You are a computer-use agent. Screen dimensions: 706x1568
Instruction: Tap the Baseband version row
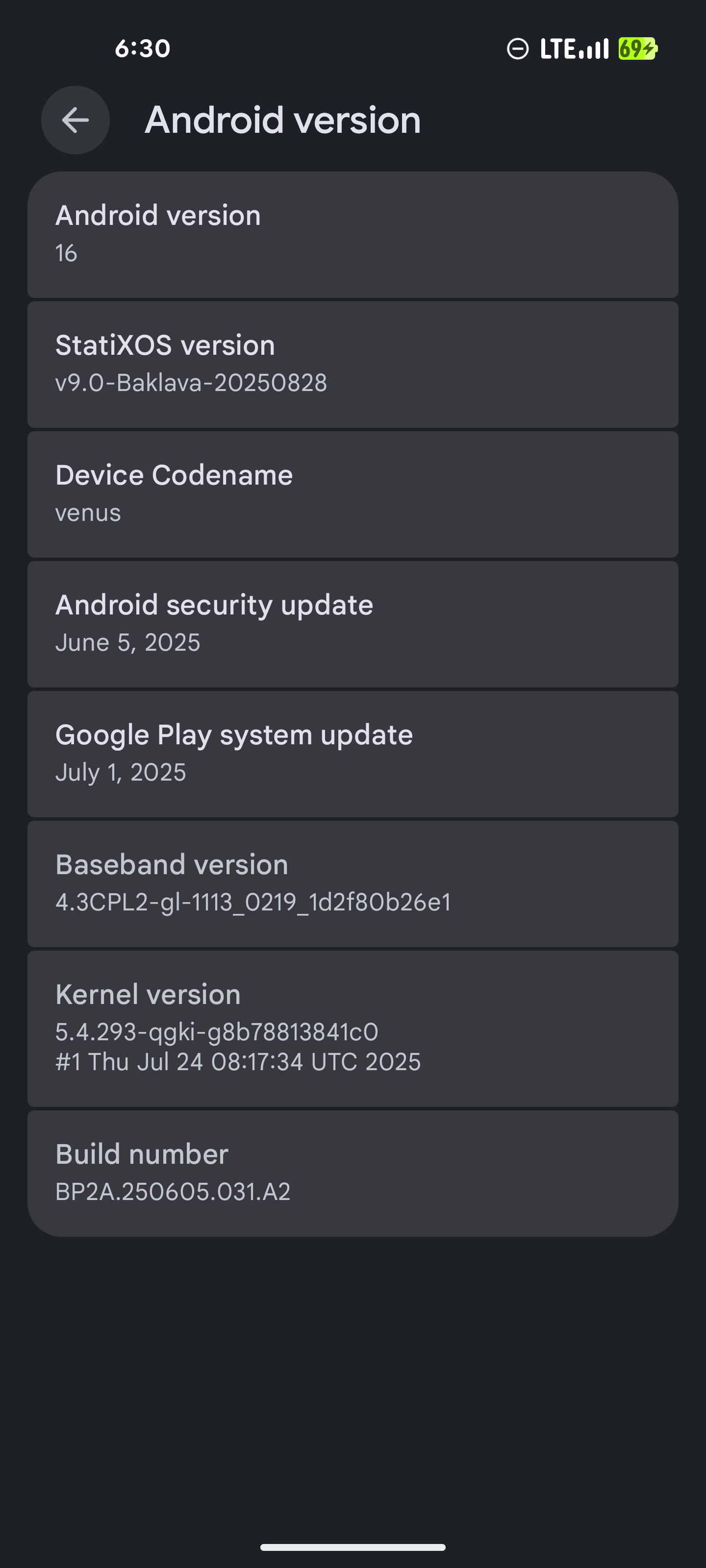point(353,884)
